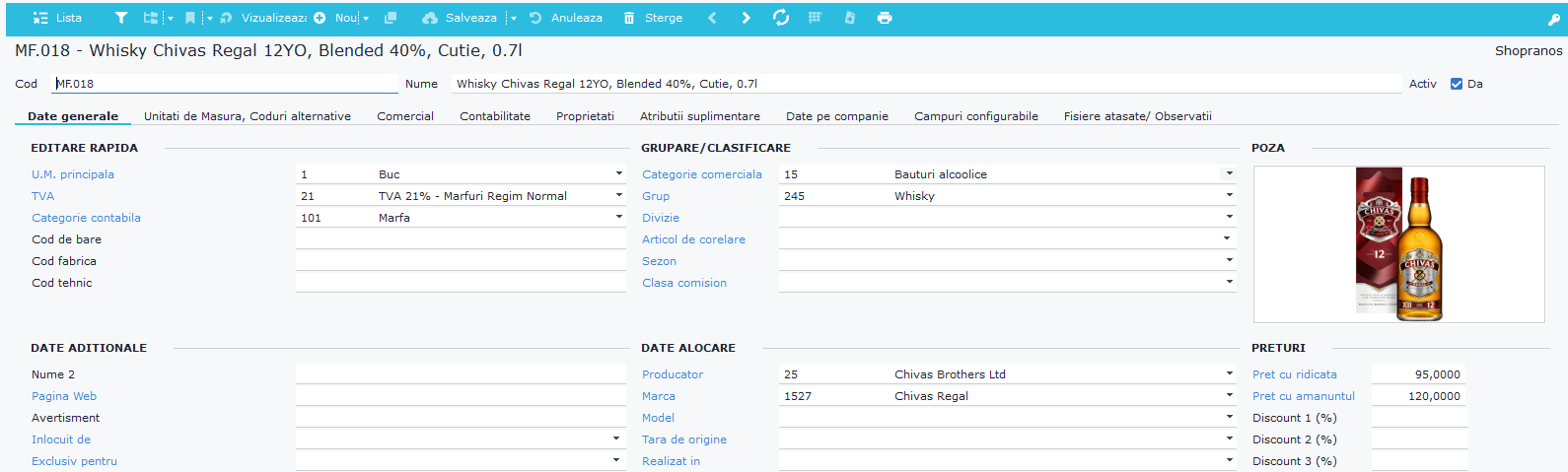Click the Categorie comerciala link
This screenshot has height=472, width=1568.
pyautogui.click(x=702, y=174)
